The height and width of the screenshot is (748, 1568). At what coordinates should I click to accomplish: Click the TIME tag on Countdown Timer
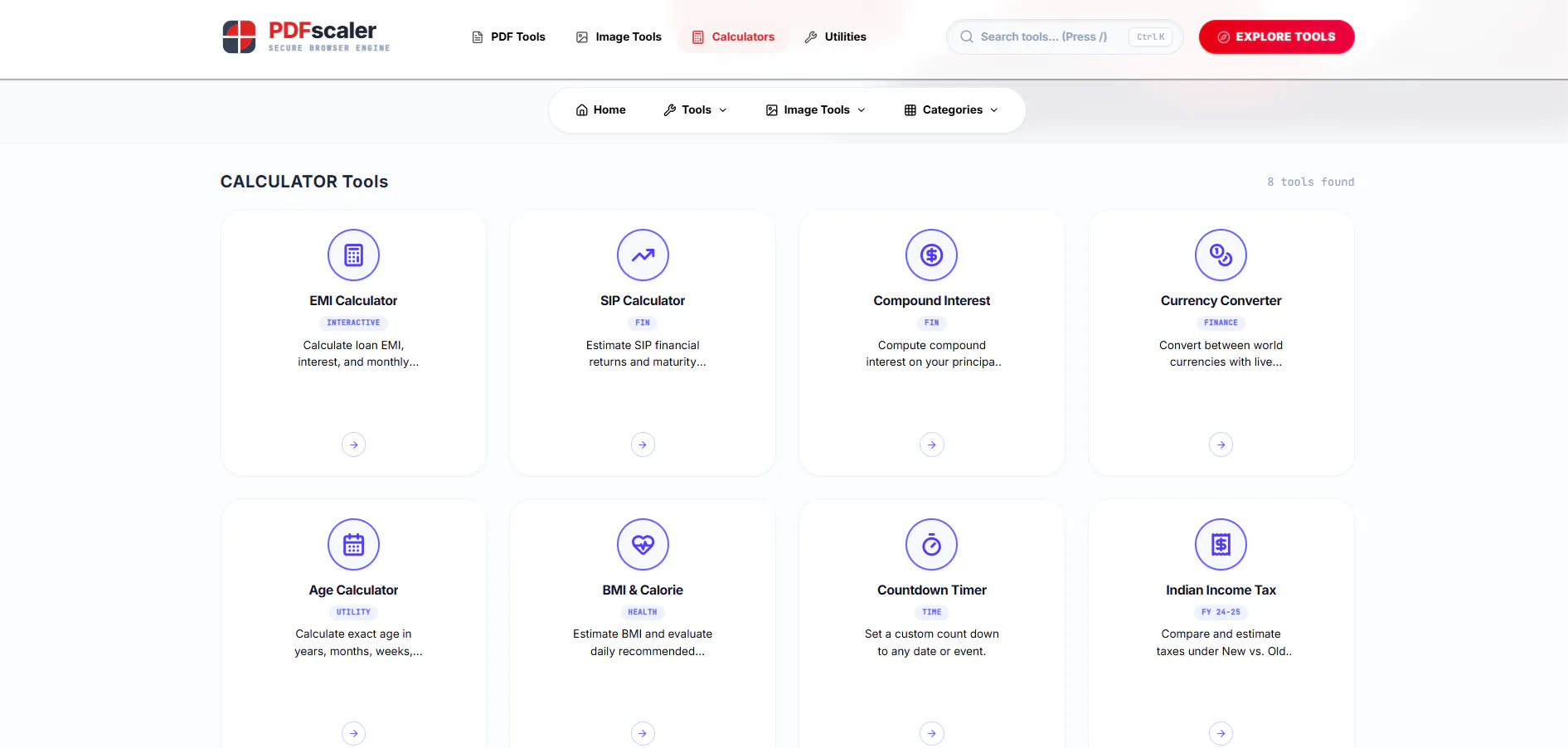pos(931,612)
